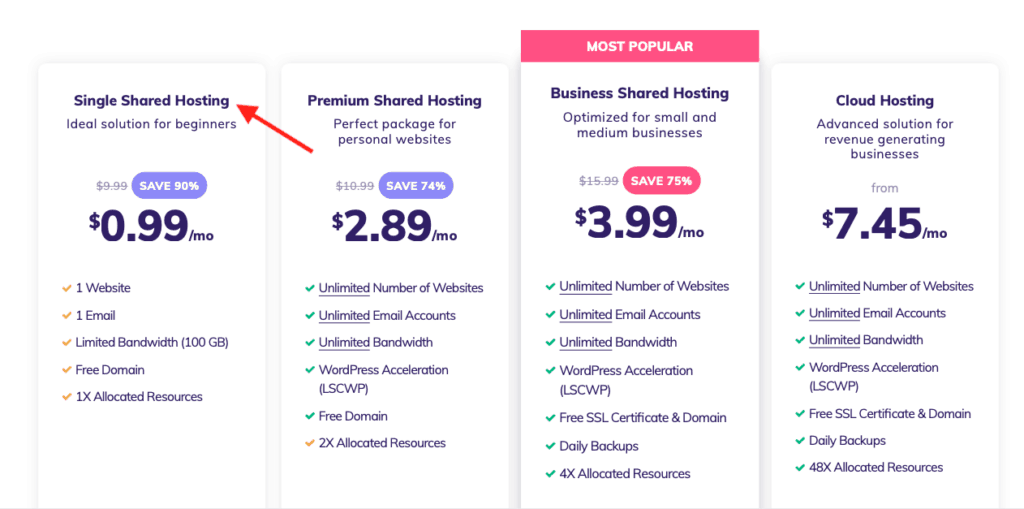Click the MOST POPULAR banner
The height and width of the screenshot is (509, 1024).
tap(639, 46)
